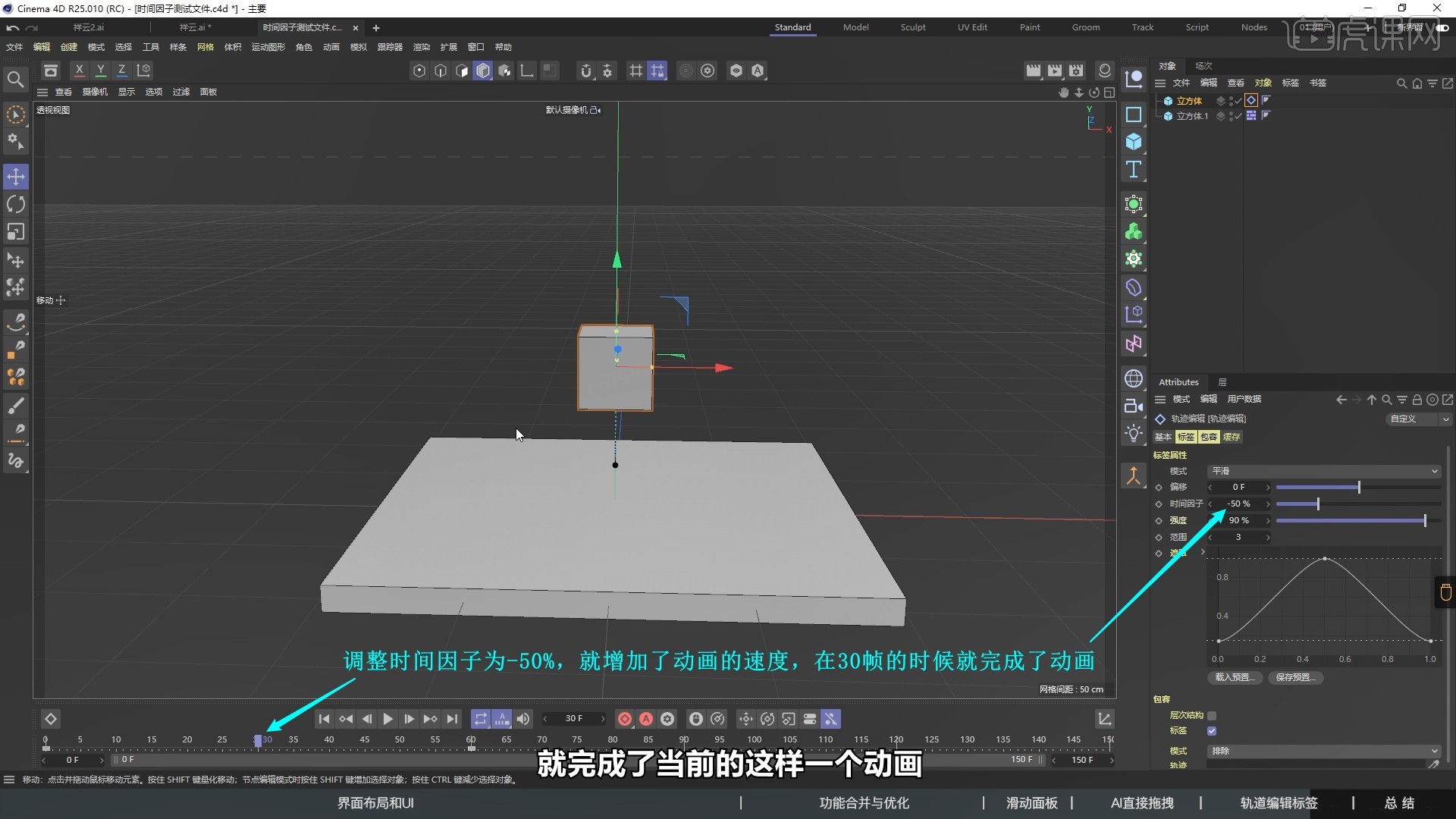This screenshot has height=819, width=1456.
Task: Activate the Live Selection tool
Action: [15, 114]
